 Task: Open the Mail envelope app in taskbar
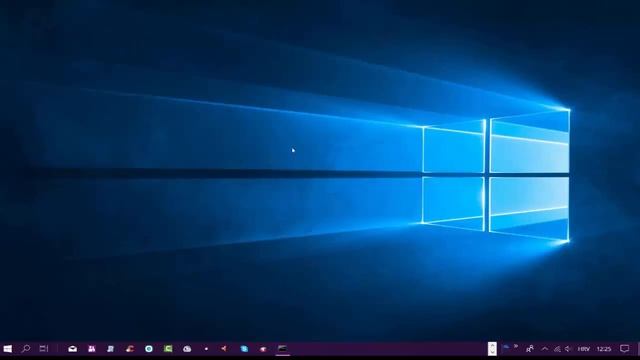73,349
